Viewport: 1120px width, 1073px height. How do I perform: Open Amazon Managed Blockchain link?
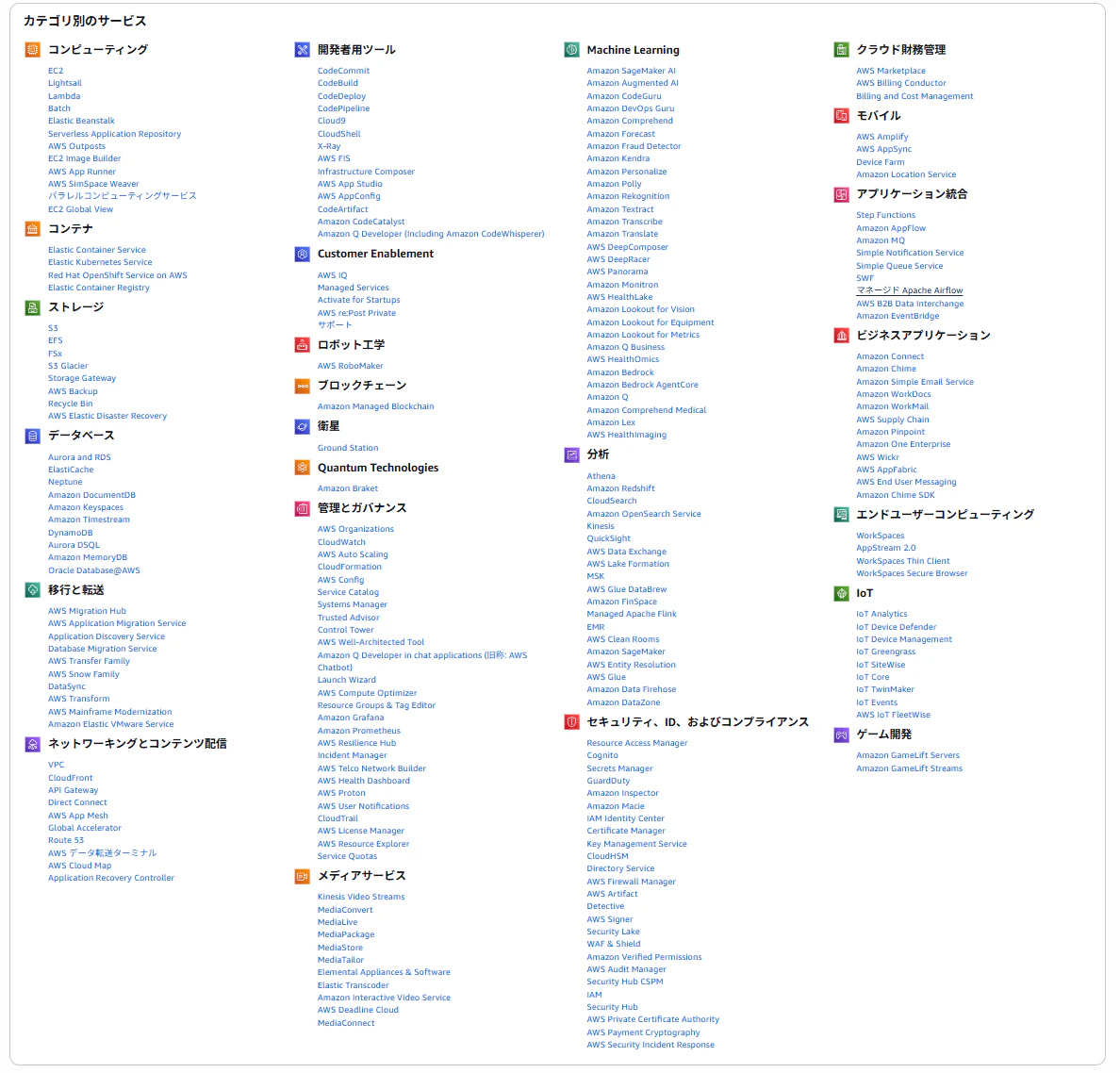tap(376, 406)
